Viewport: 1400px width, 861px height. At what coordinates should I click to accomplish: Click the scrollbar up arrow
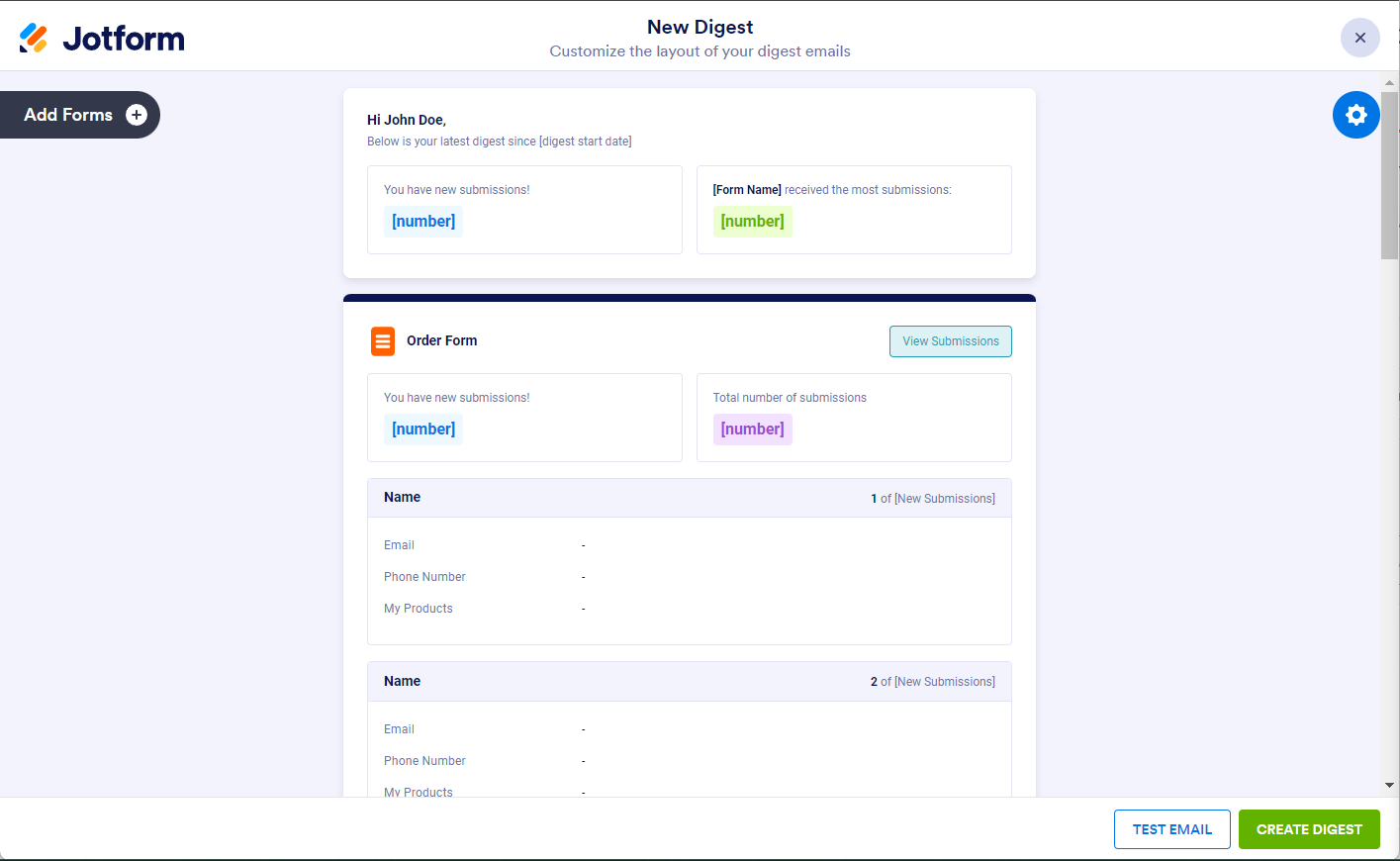tap(1389, 84)
